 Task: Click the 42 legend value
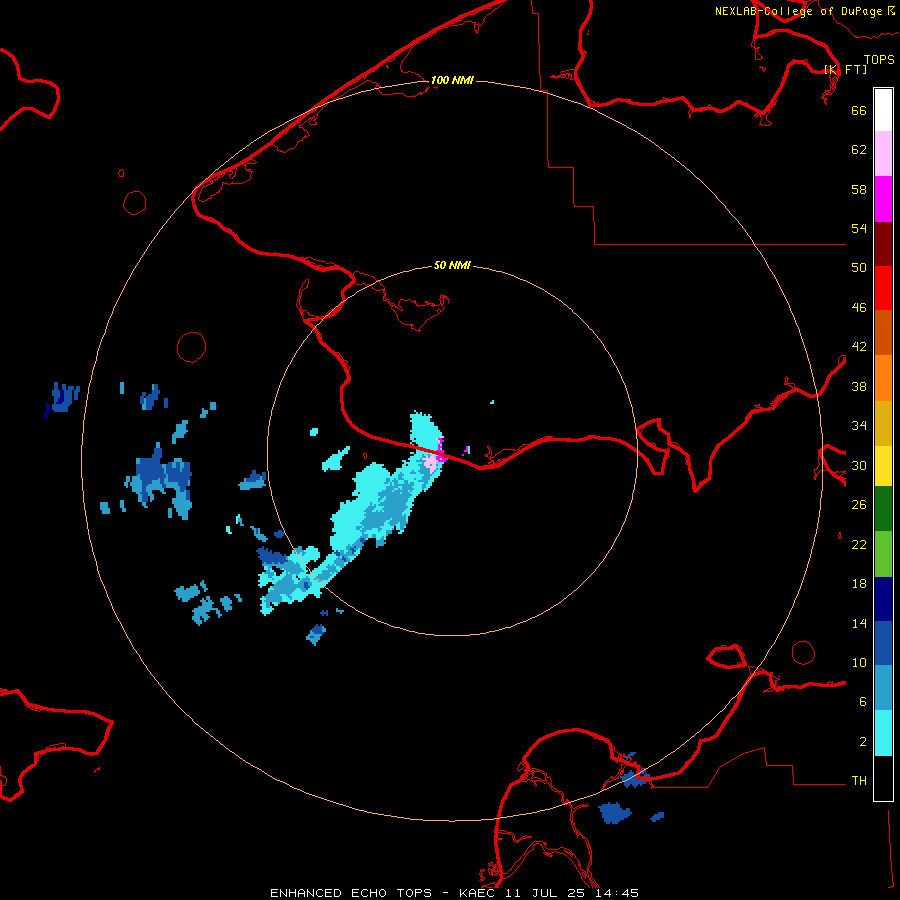pos(859,347)
